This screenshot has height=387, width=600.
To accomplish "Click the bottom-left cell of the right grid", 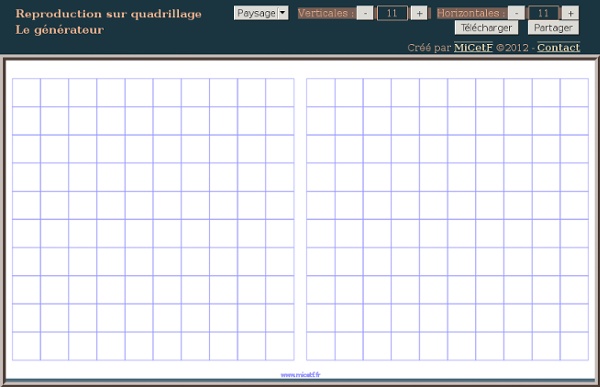I will [x=321, y=346].
